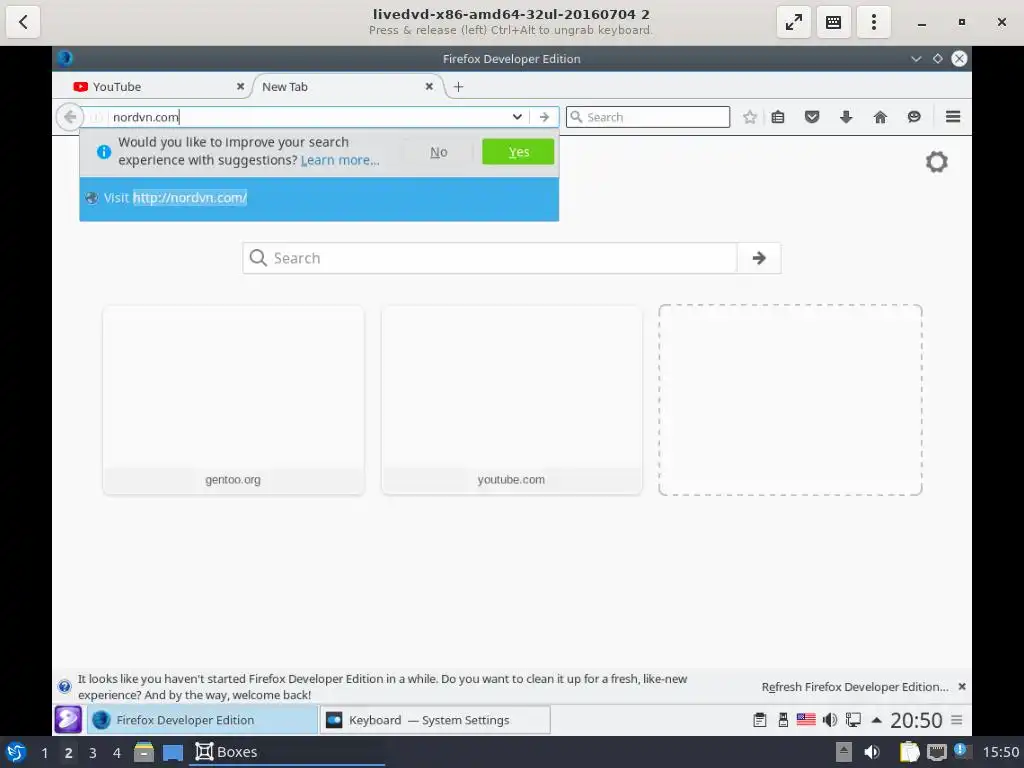Switch to workspace 3

tap(93, 752)
